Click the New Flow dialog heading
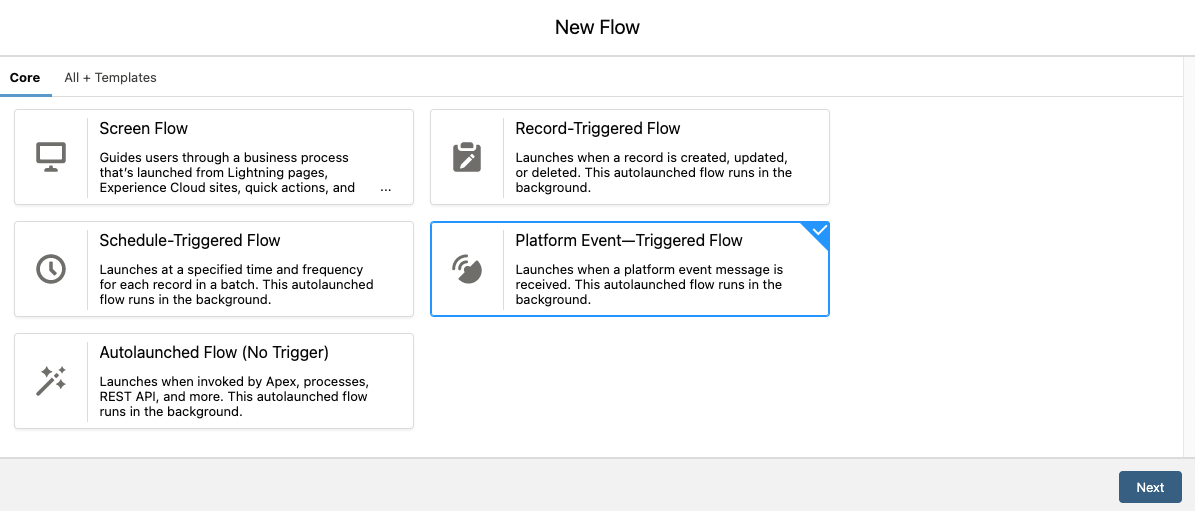This screenshot has width=1195, height=511. [597, 27]
